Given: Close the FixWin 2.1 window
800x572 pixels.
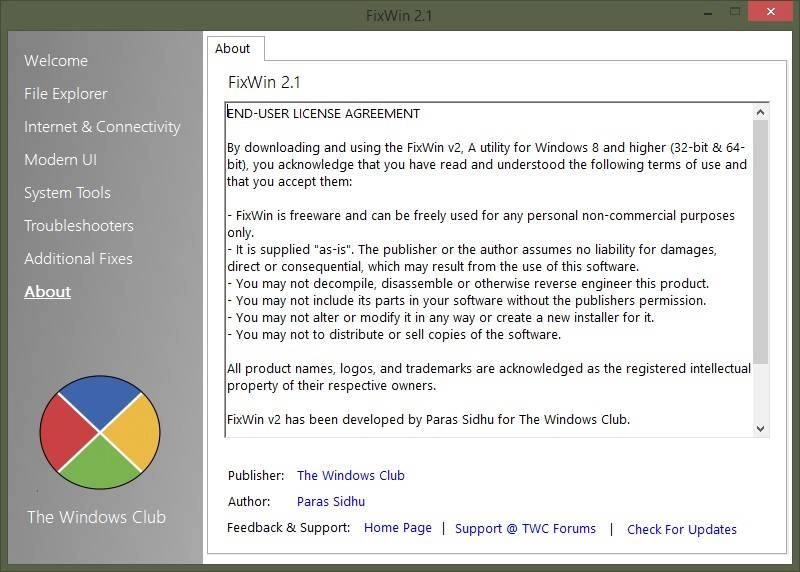Looking at the screenshot, I should point(770,11).
